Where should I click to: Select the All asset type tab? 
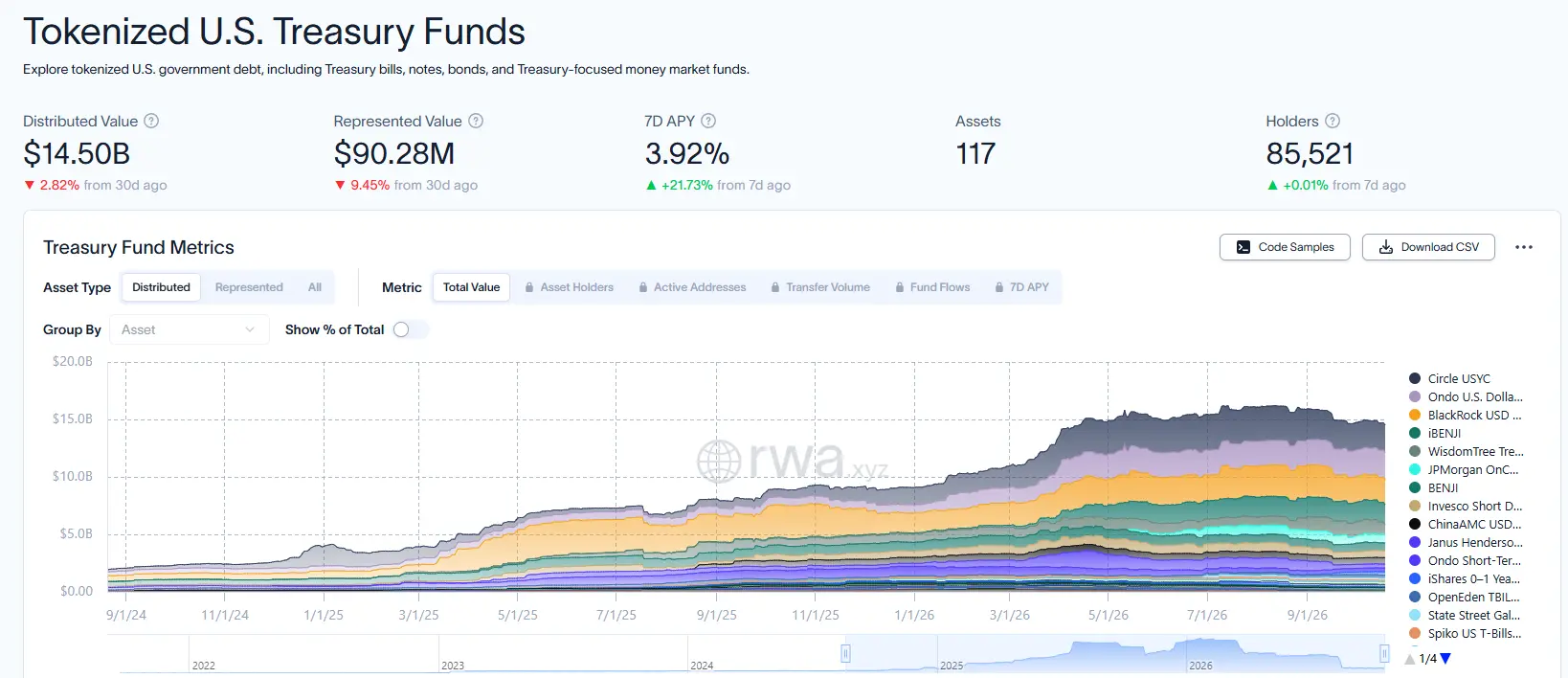click(315, 287)
